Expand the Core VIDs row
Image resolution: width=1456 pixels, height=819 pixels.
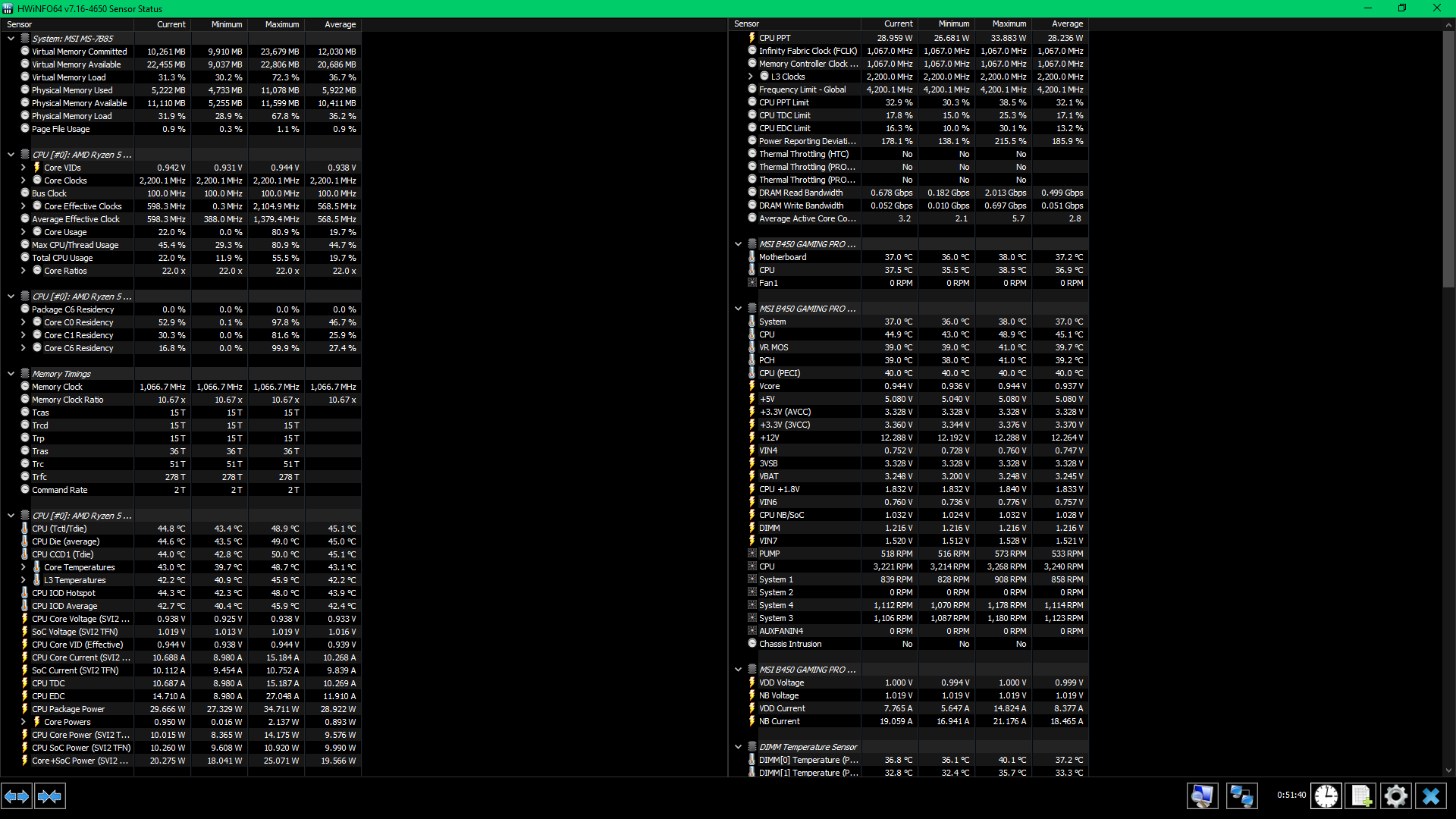click(23, 168)
